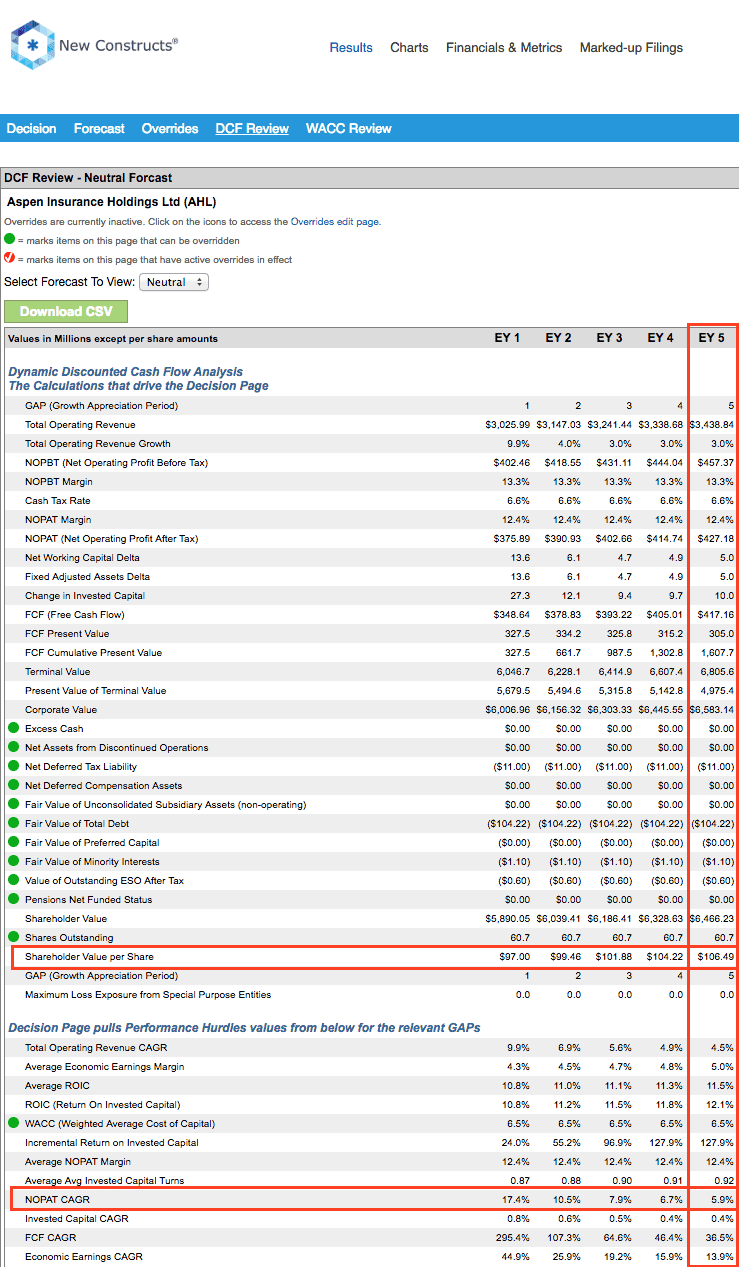Click the EY 5 column header

(x=711, y=338)
